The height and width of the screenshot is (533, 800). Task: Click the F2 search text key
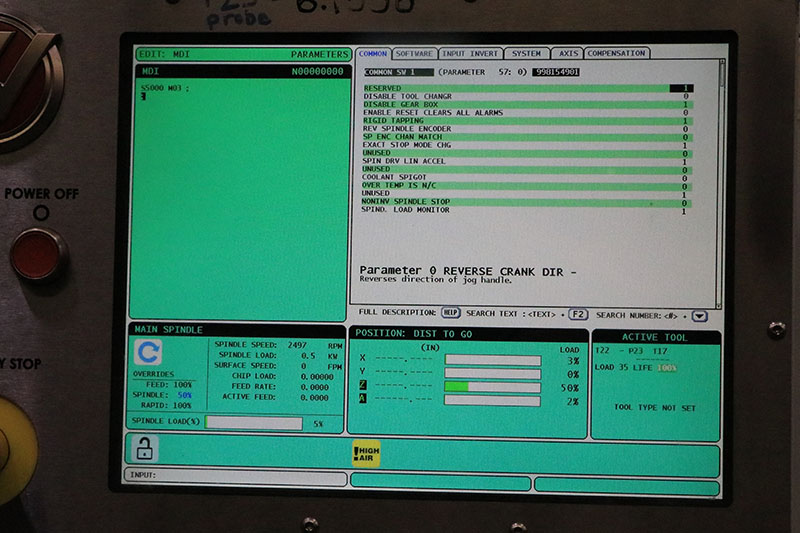pyautogui.click(x=578, y=314)
